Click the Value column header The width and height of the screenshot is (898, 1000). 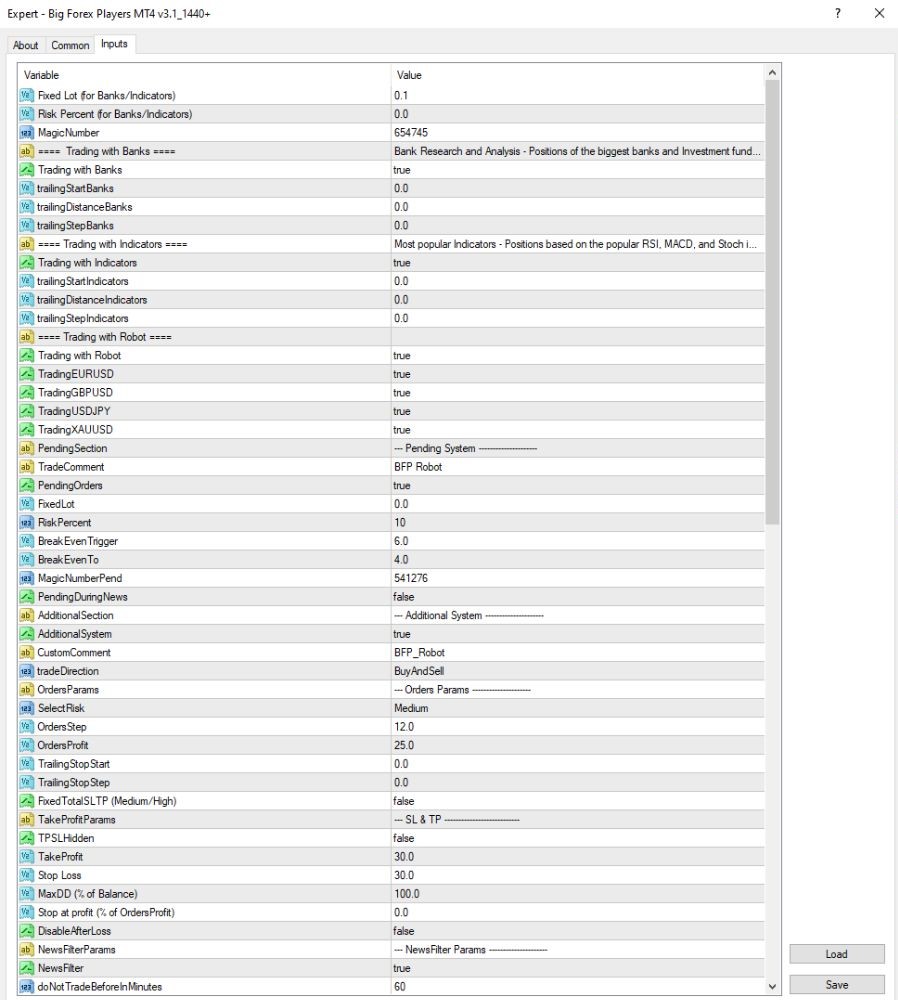(x=578, y=75)
